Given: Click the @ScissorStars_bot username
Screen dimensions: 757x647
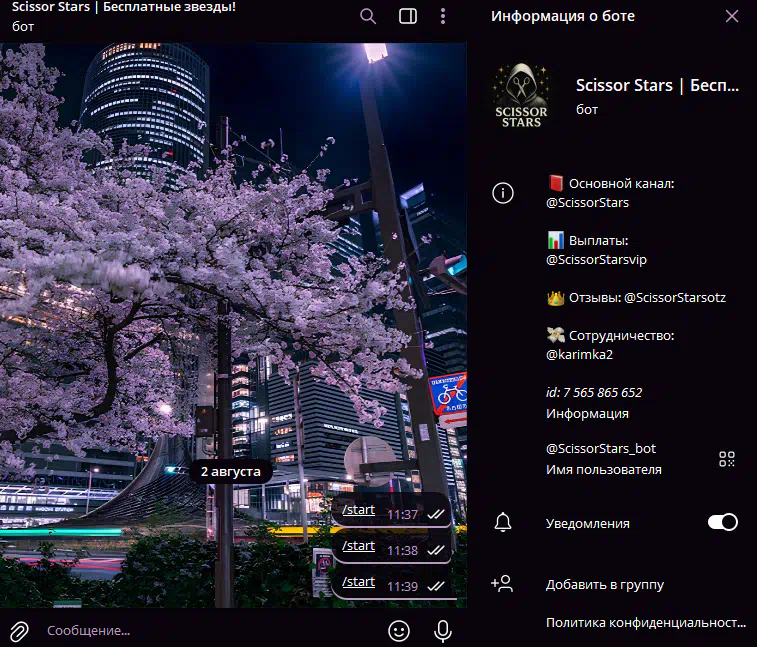Looking at the screenshot, I should (x=601, y=449).
